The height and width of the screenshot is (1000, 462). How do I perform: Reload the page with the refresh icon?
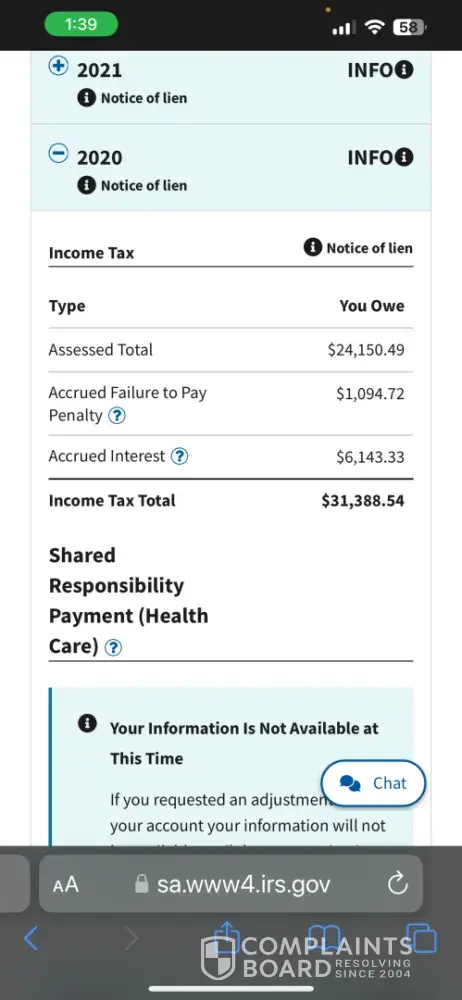(x=397, y=884)
